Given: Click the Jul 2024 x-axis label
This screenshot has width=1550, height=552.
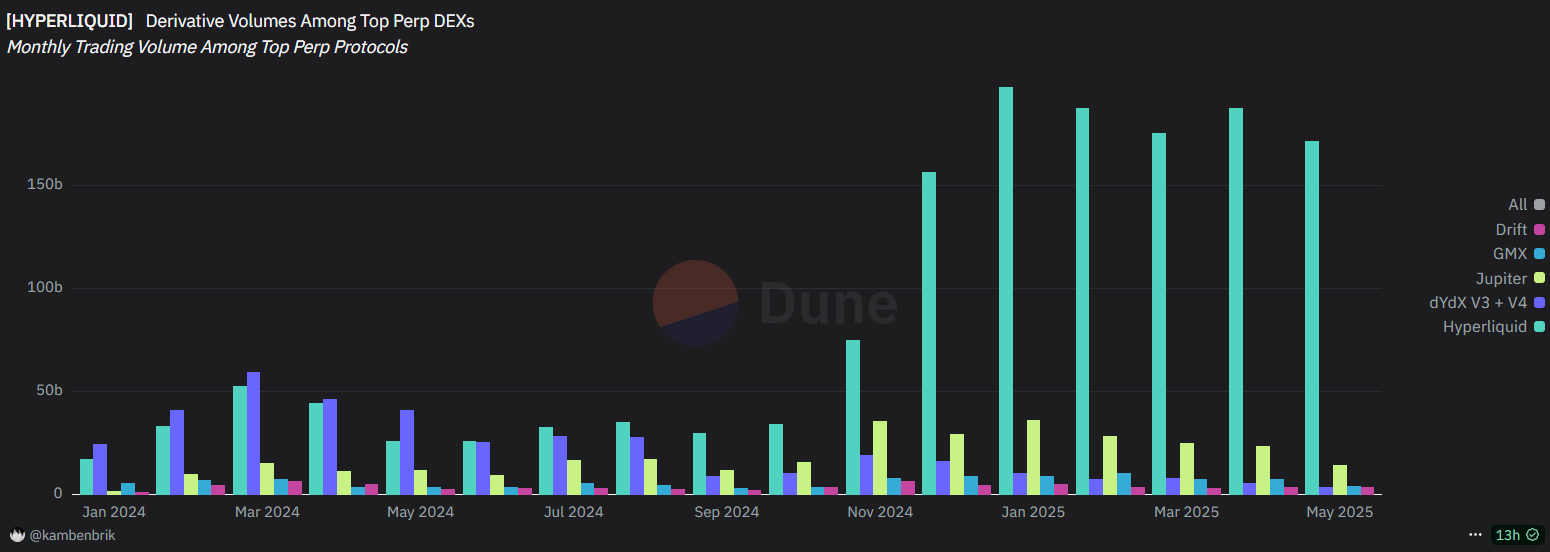Looking at the screenshot, I should pyautogui.click(x=574, y=512).
